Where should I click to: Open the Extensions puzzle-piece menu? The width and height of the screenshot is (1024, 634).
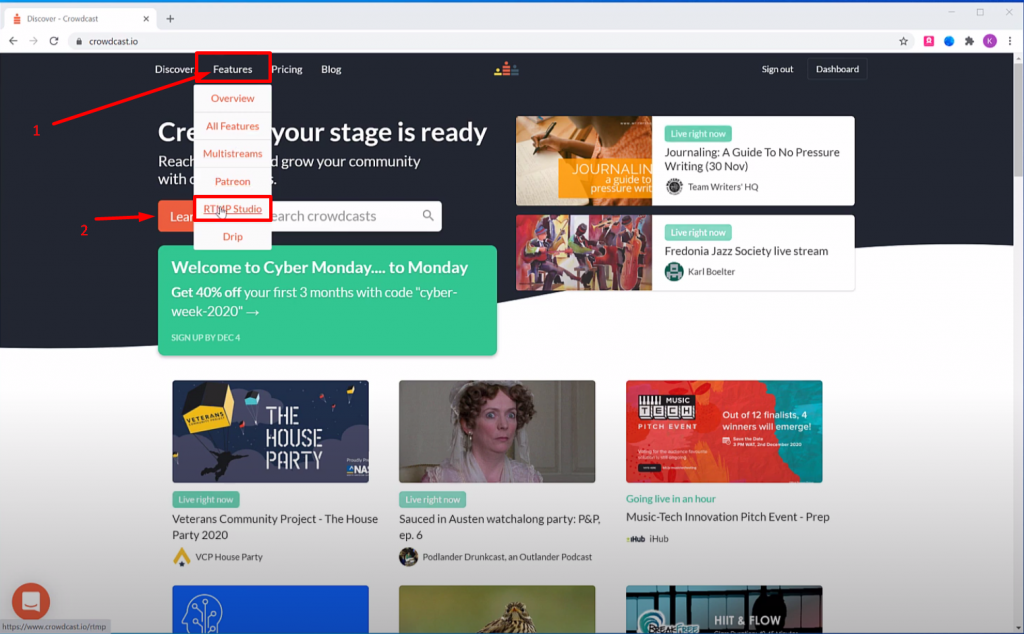tap(969, 41)
